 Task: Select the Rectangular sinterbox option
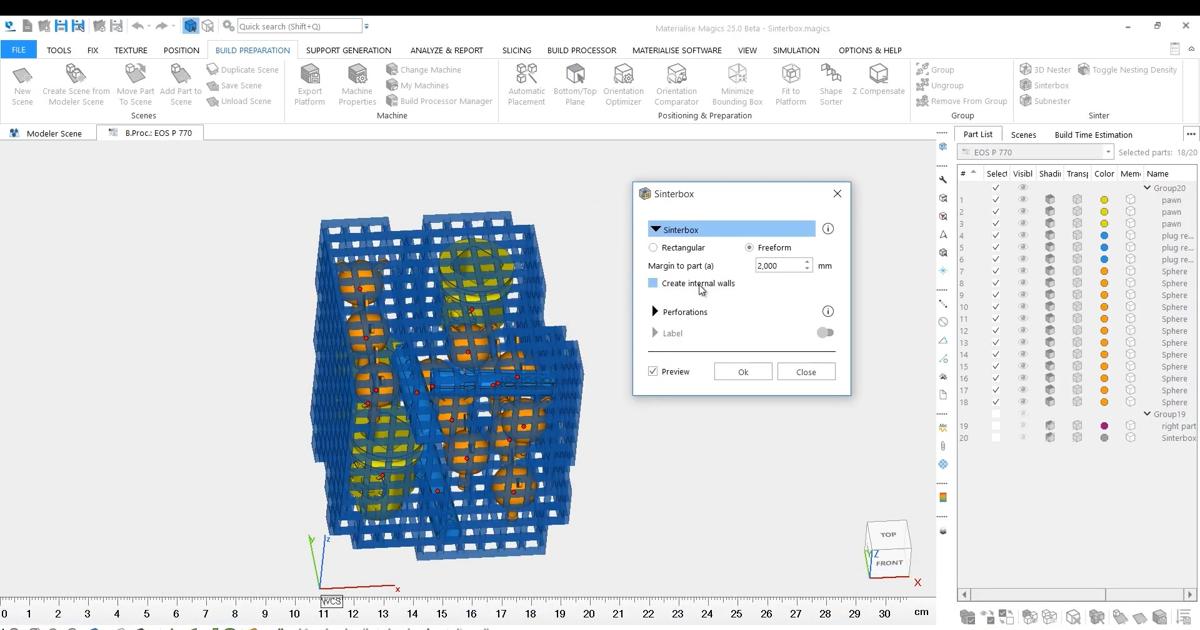click(654, 248)
